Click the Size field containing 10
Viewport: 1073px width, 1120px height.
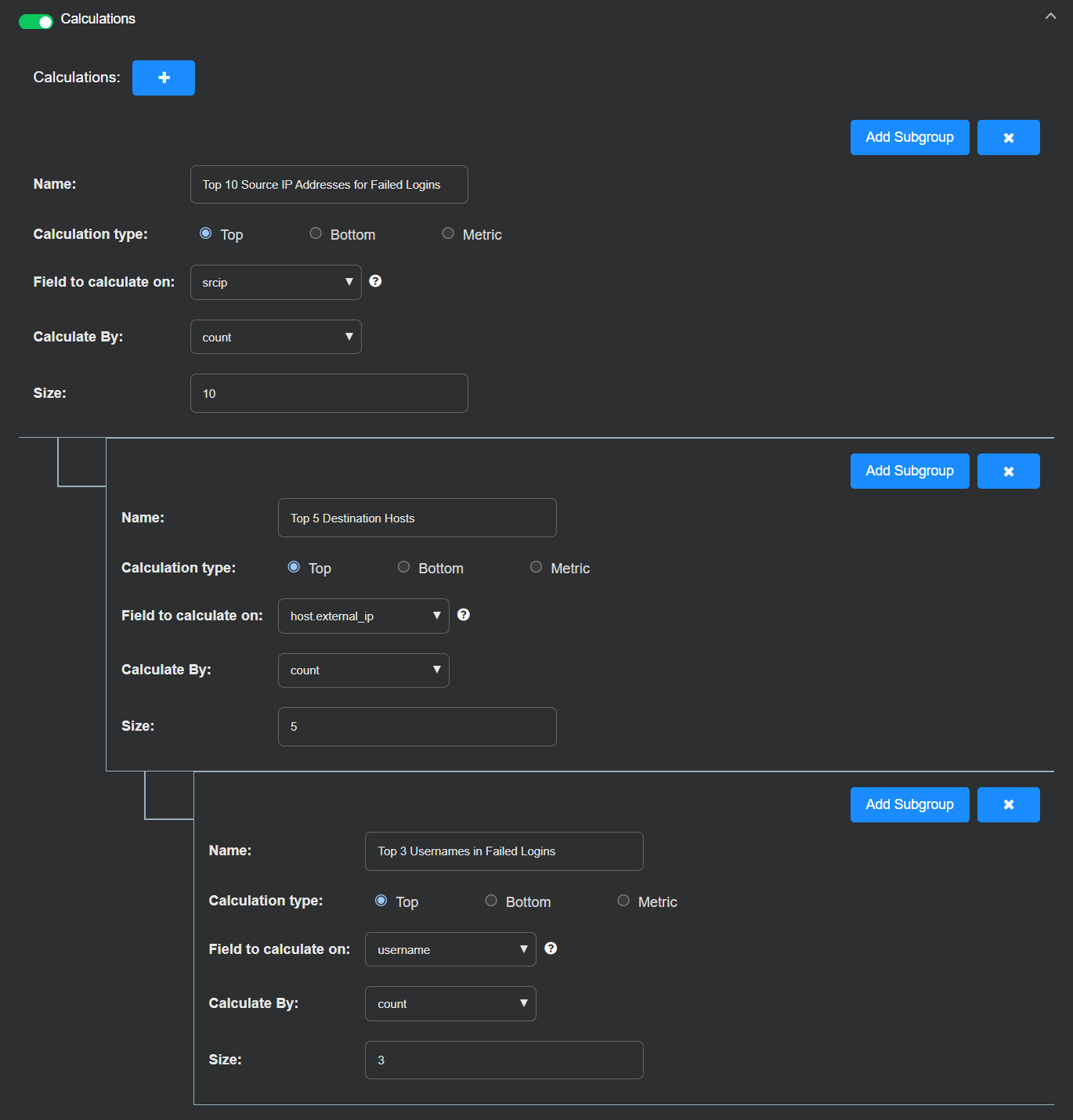[x=329, y=393]
